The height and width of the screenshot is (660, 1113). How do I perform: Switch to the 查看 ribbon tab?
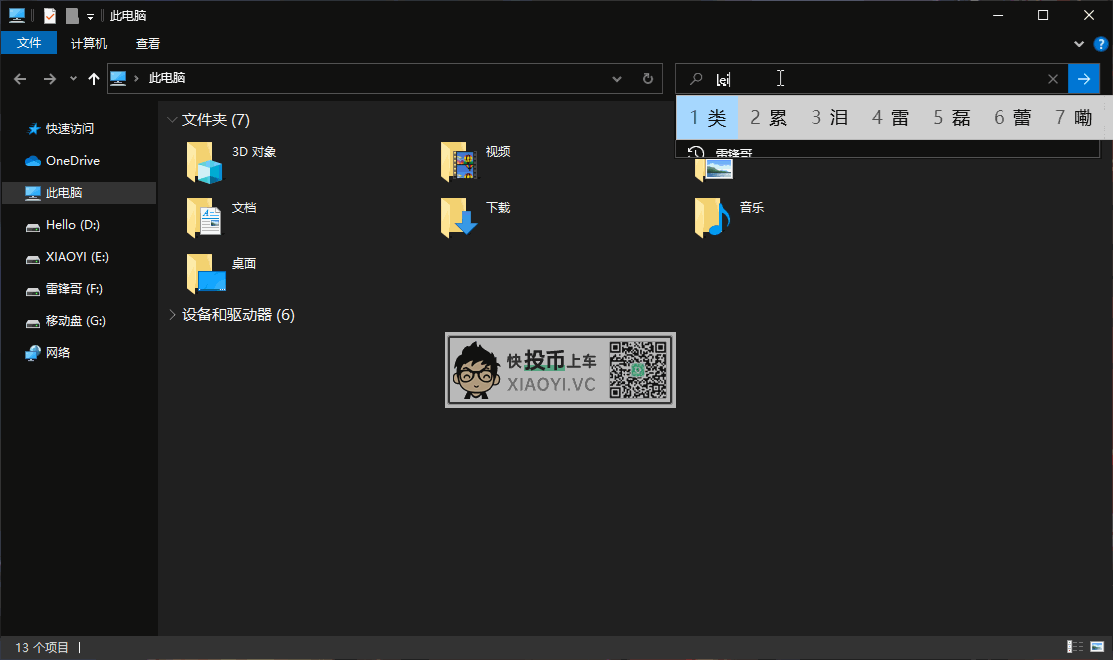pos(148,43)
